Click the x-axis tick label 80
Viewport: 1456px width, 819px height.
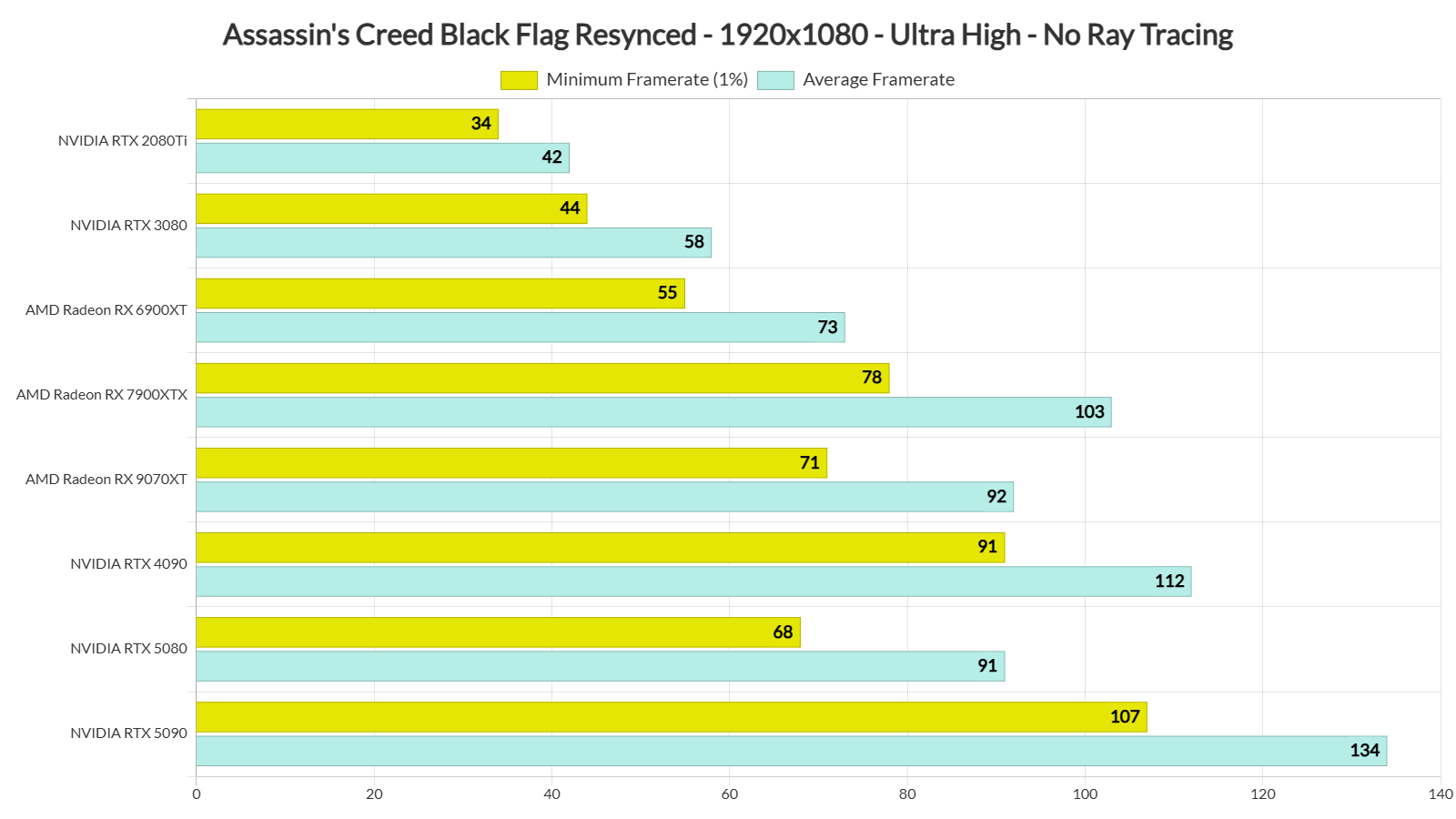(907, 794)
